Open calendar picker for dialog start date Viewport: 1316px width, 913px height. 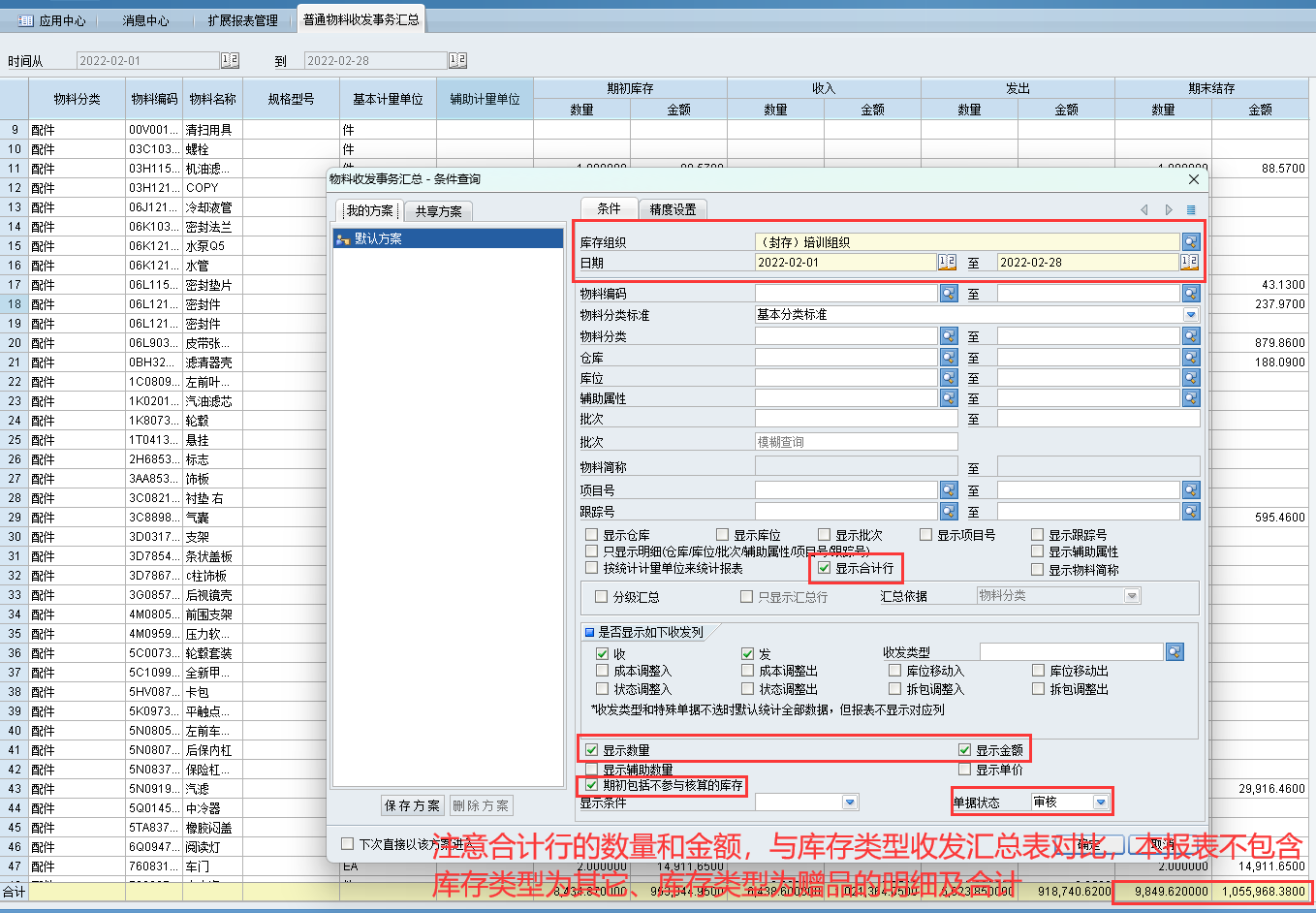[x=947, y=263]
